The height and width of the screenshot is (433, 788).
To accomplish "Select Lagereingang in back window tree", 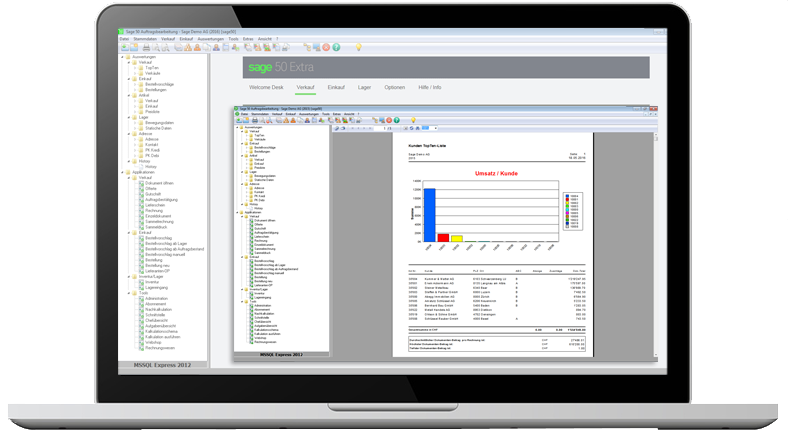I will tap(156, 288).
